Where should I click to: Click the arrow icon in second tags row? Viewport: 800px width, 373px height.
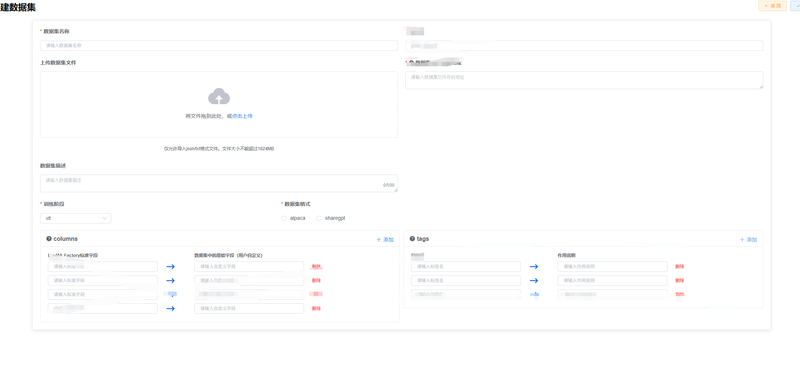[534, 281]
